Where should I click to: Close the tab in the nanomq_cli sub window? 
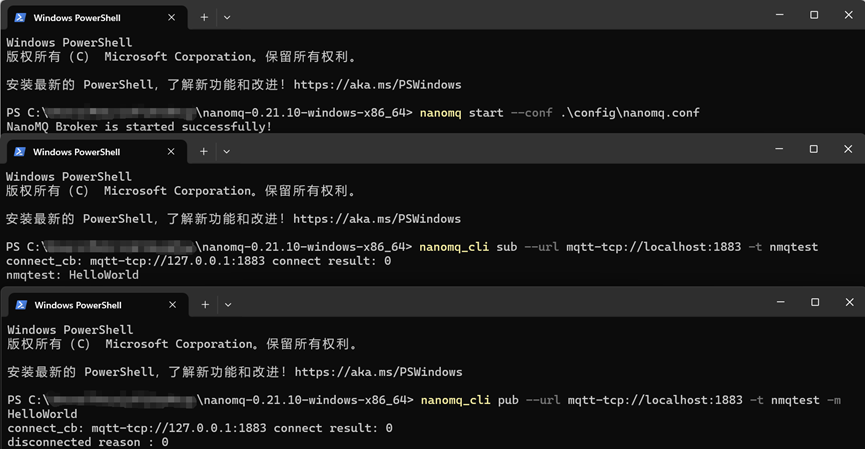[x=172, y=152]
